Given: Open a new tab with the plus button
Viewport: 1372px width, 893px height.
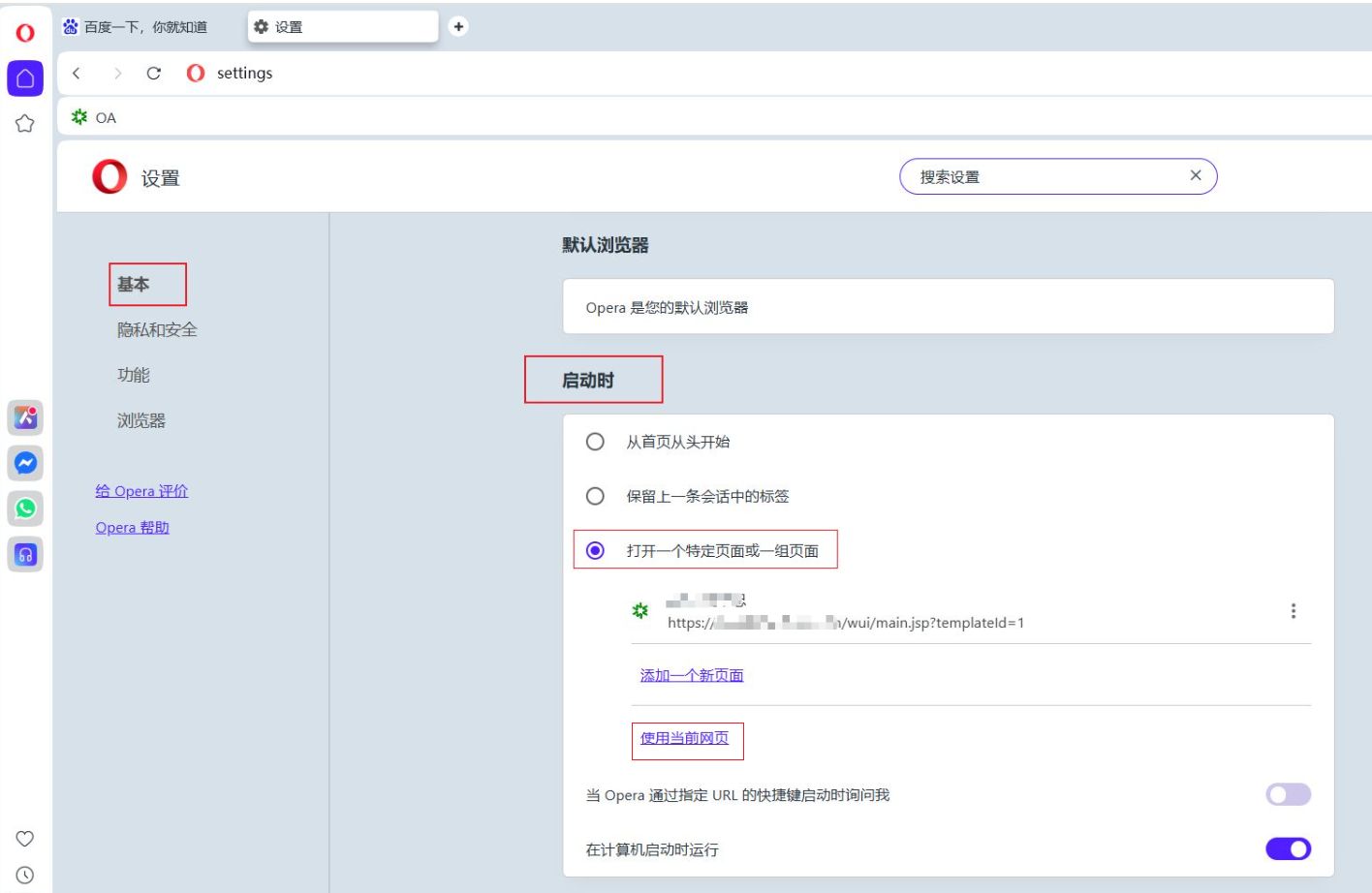Looking at the screenshot, I should pos(458,27).
